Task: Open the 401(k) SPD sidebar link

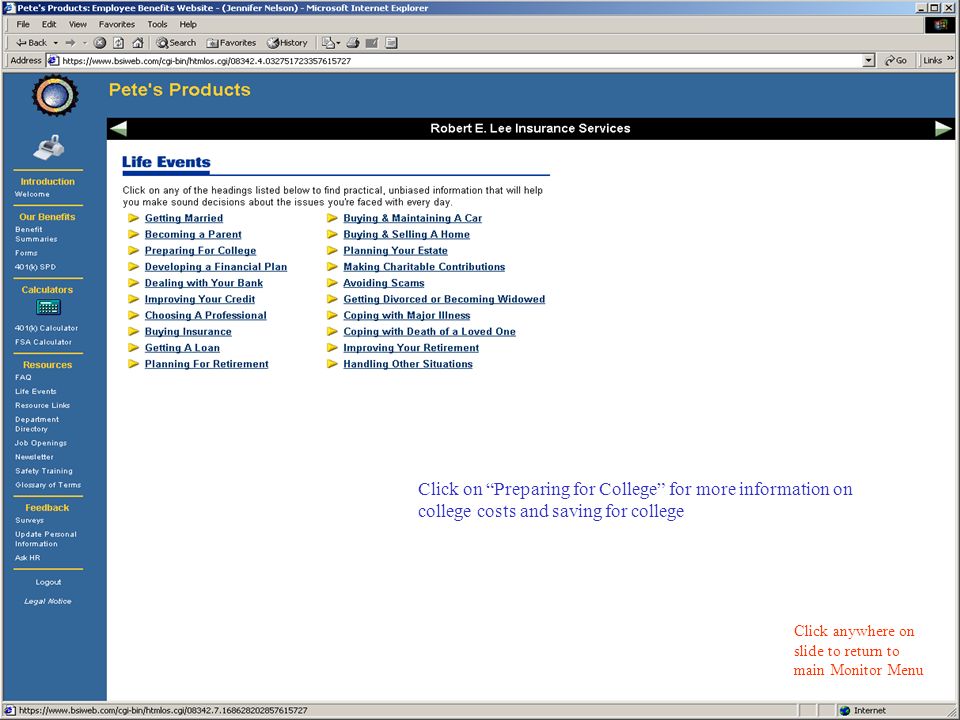Action: [x=35, y=267]
